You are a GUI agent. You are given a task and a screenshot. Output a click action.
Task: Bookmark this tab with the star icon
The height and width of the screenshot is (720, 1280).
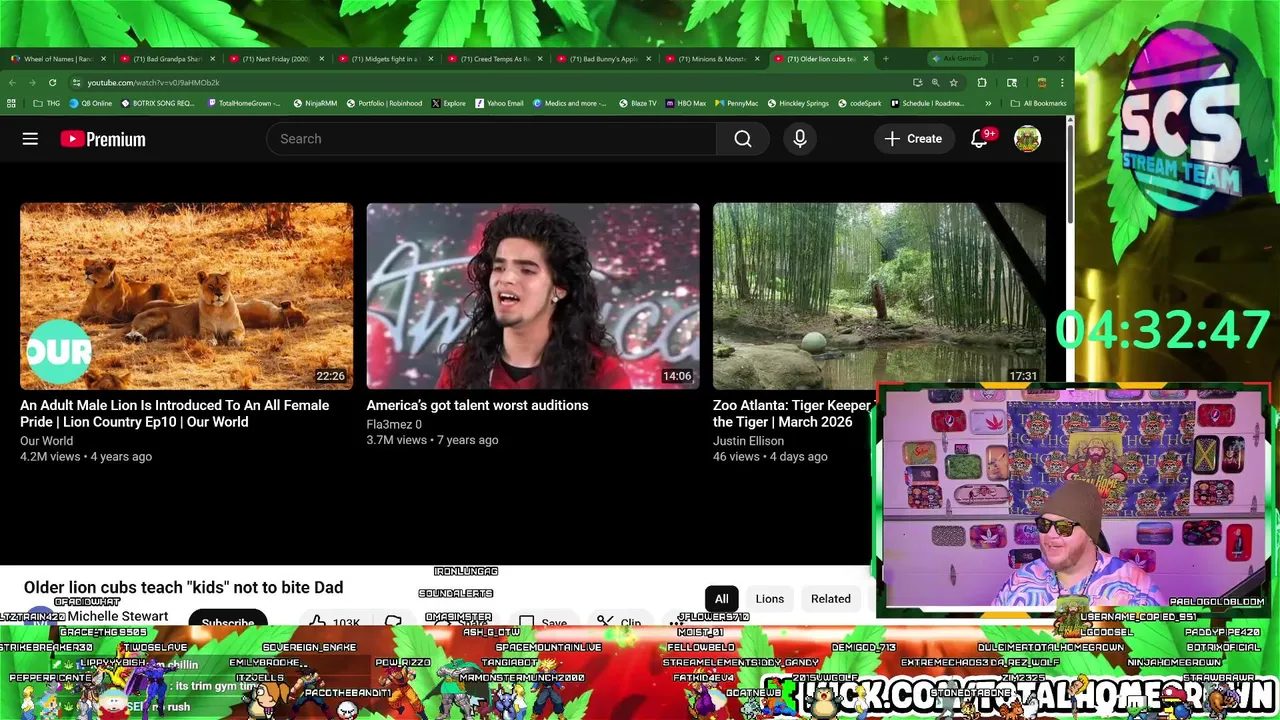[x=954, y=83]
